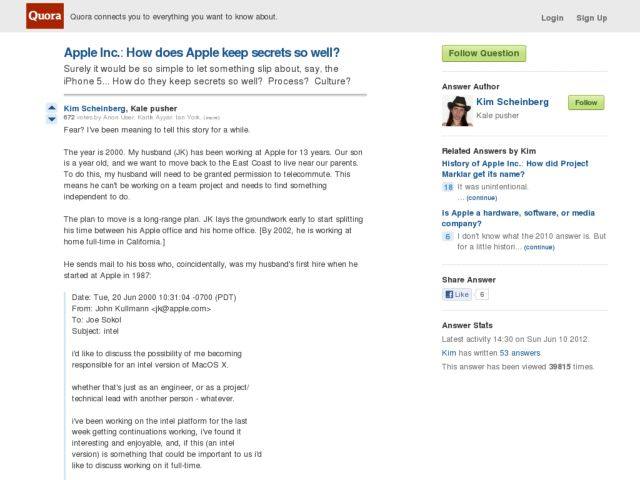Follow Kim Scheinberg in the sidebar
The height and width of the screenshot is (480, 640).
click(586, 103)
